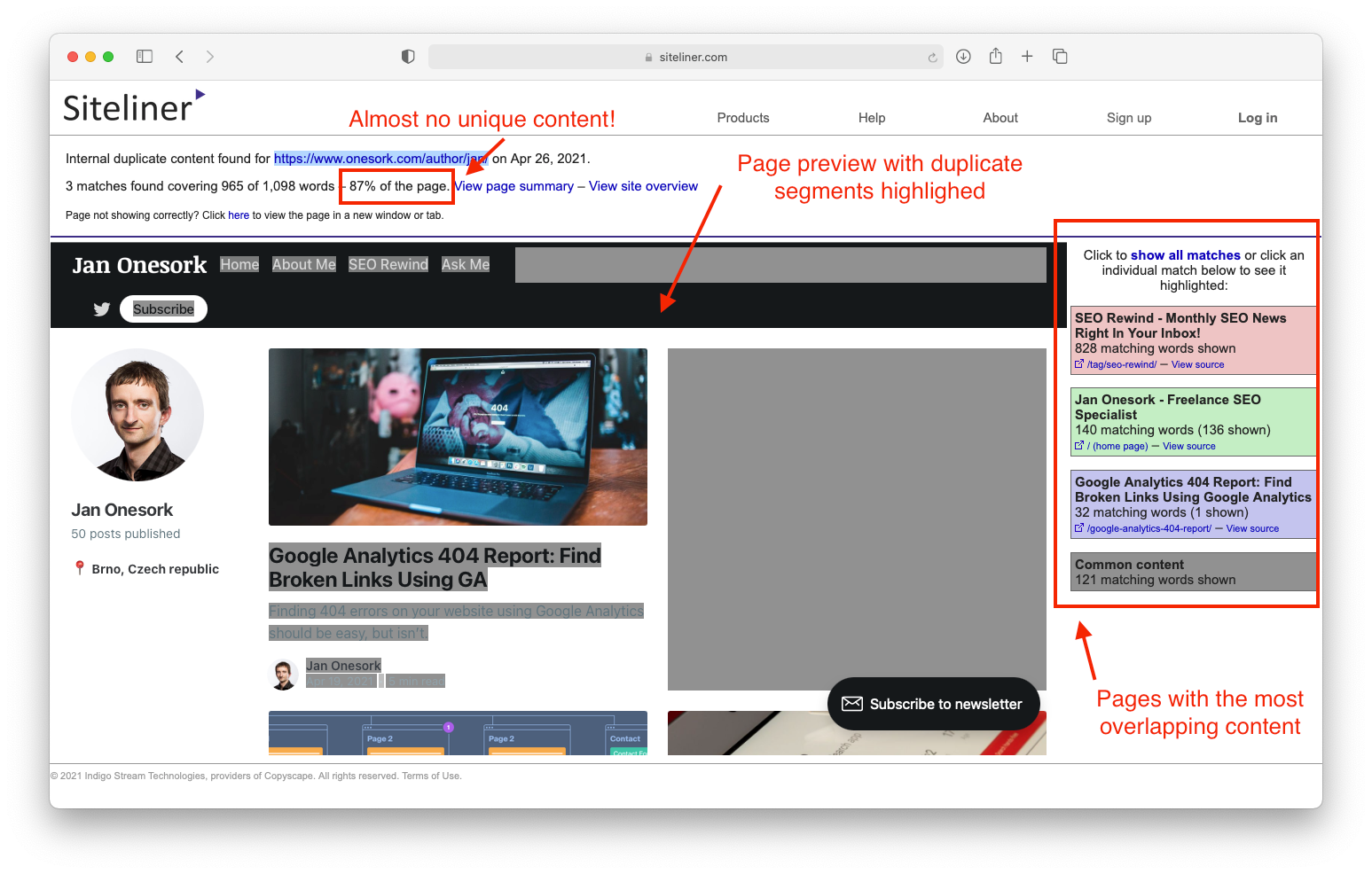This screenshot has height=874, width=1372.
Task: Click the Subscribe pill button
Action: (x=163, y=308)
